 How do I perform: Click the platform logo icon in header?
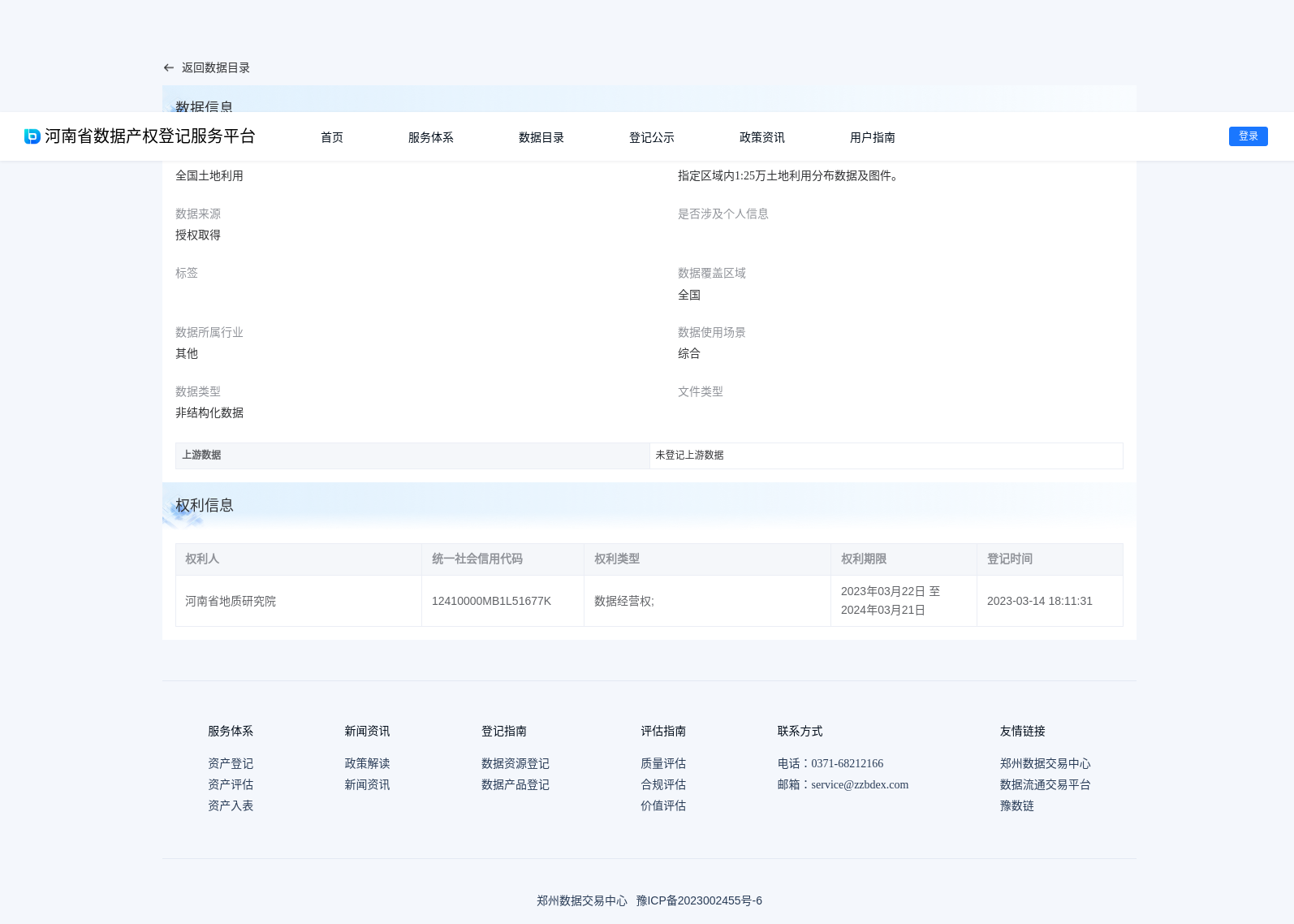click(x=32, y=136)
